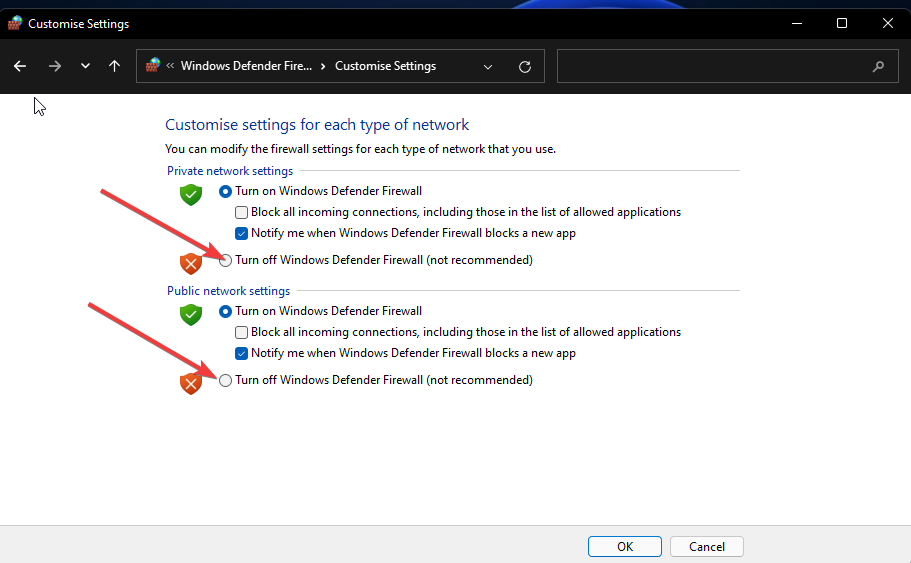Click the firewall icon in address bar
Image resolution: width=911 pixels, height=563 pixels.
pos(153,65)
